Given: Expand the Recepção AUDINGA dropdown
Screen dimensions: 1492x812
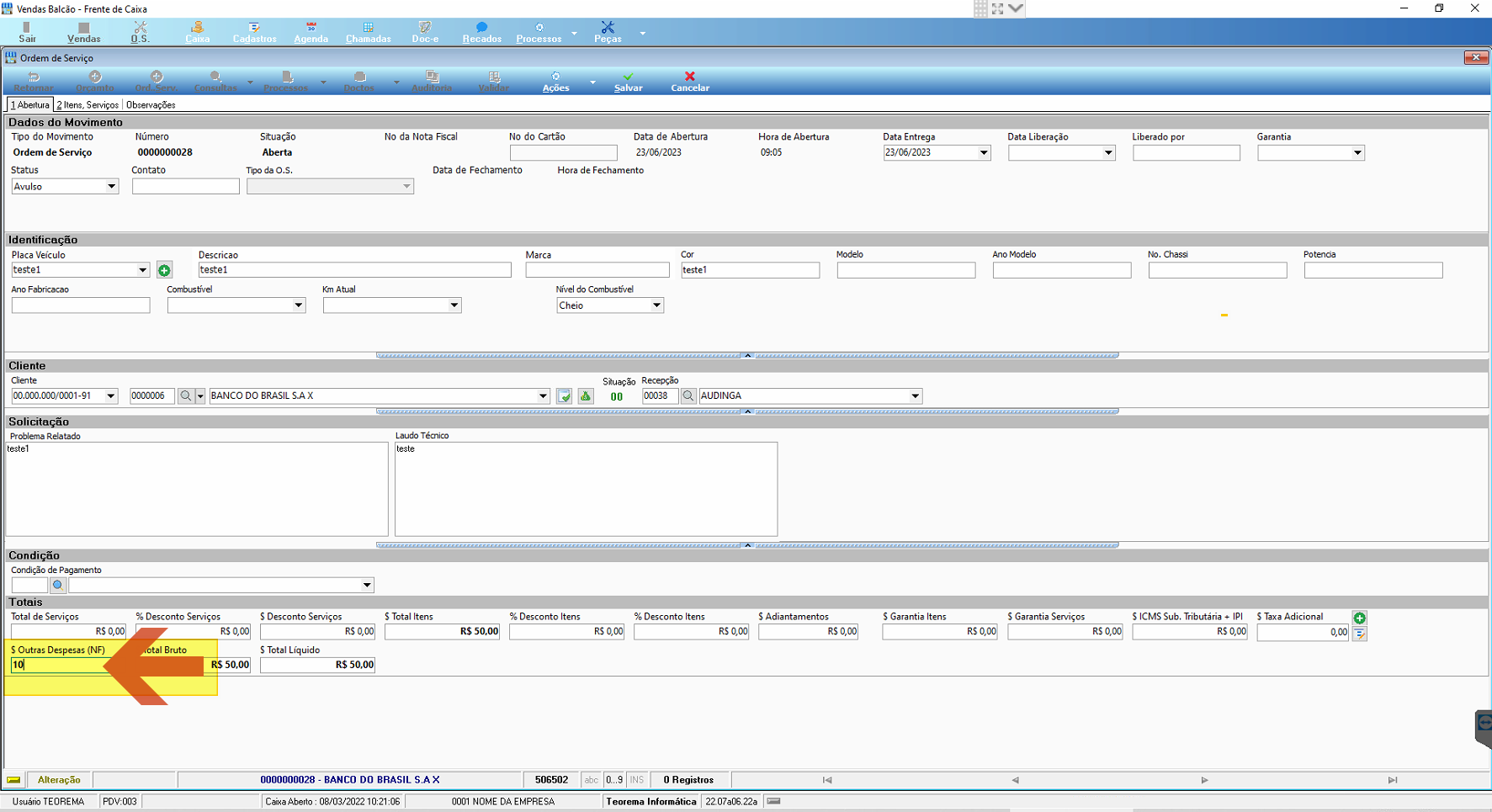Looking at the screenshot, I should click(x=915, y=395).
